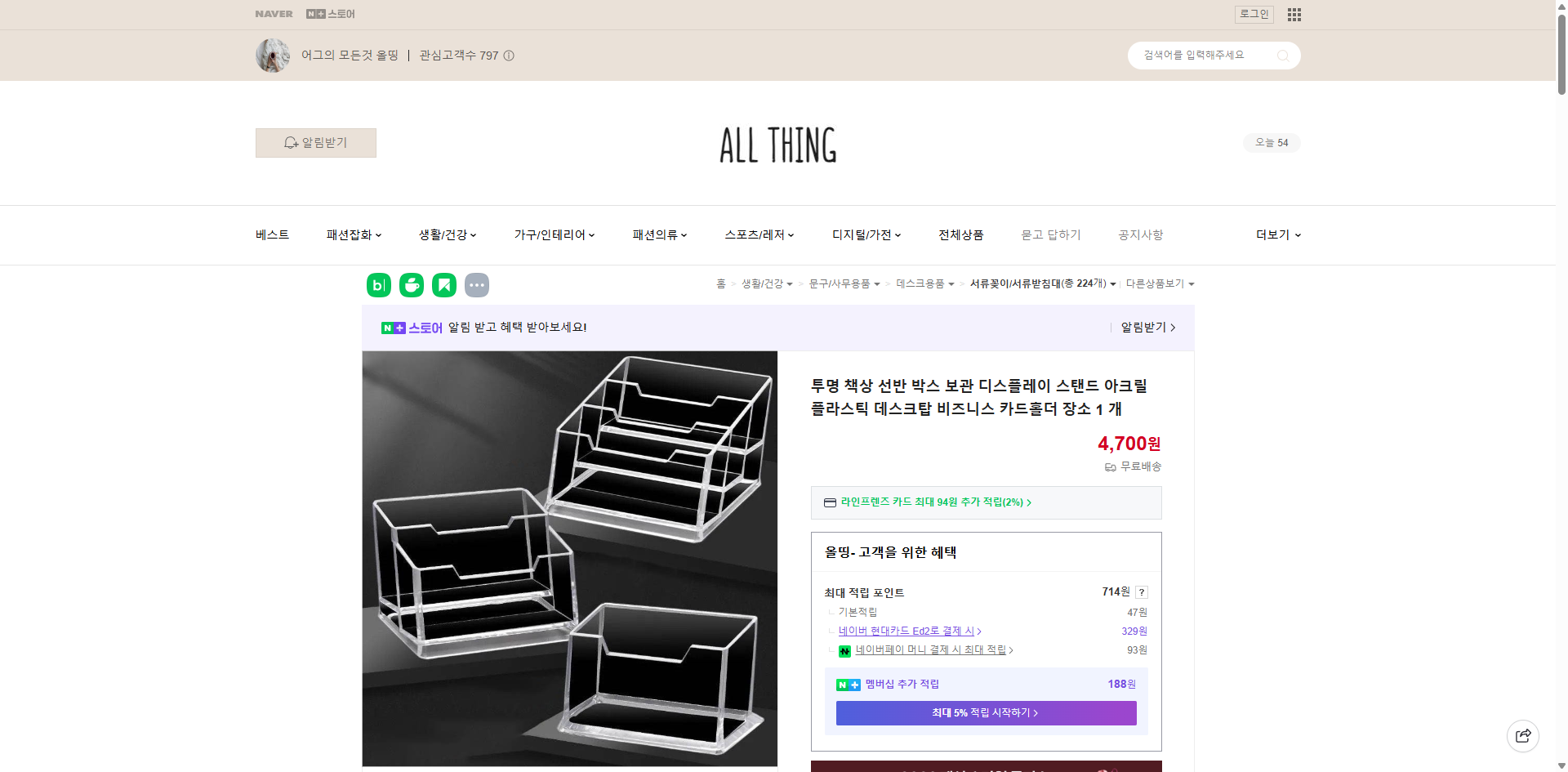The image size is (1568, 772).
Task: Open more sharing options via the ellipsis icon
Action: coord(477,284)
